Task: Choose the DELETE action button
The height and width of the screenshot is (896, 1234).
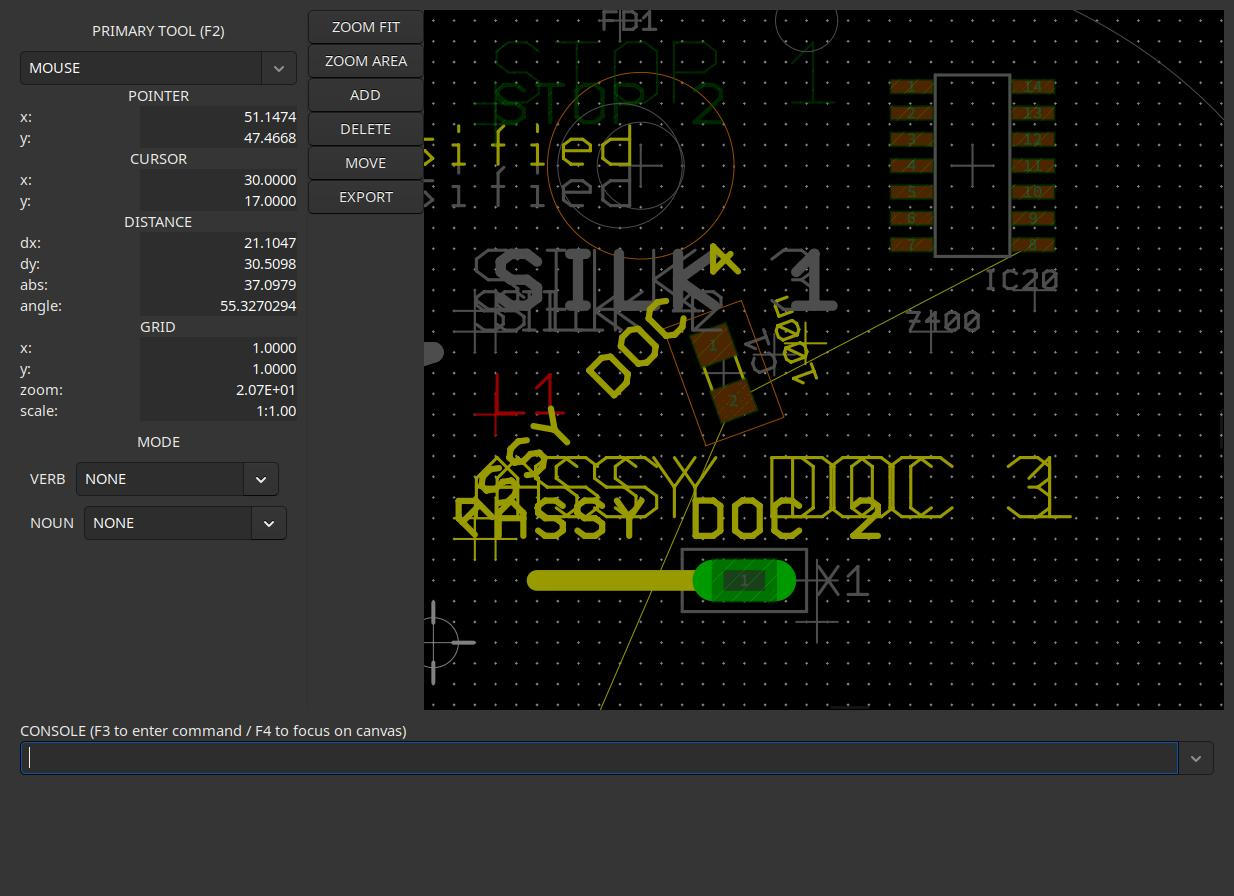Action: pyautogui.click(x=365, y=129)
